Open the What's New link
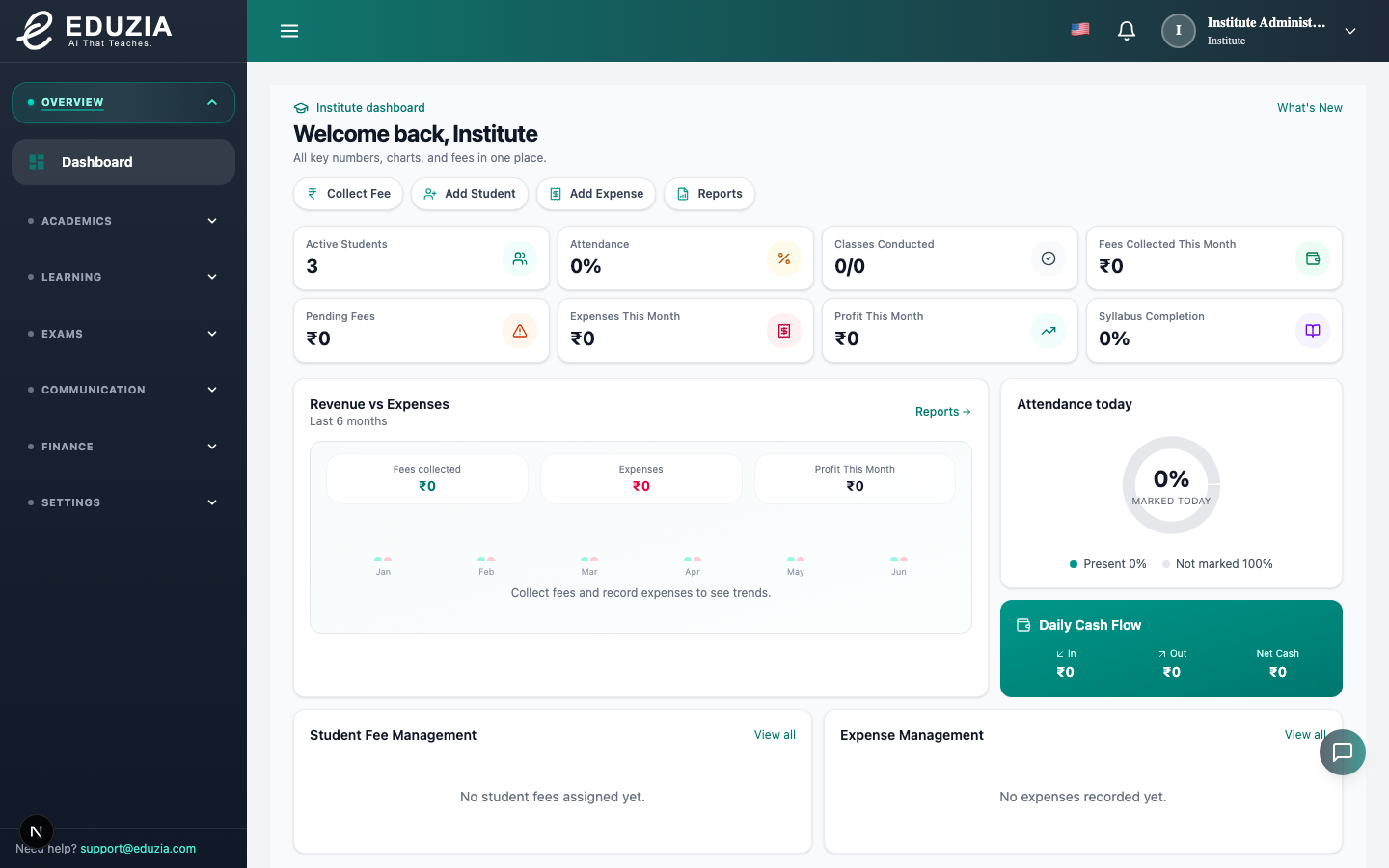 [1310, 108]
